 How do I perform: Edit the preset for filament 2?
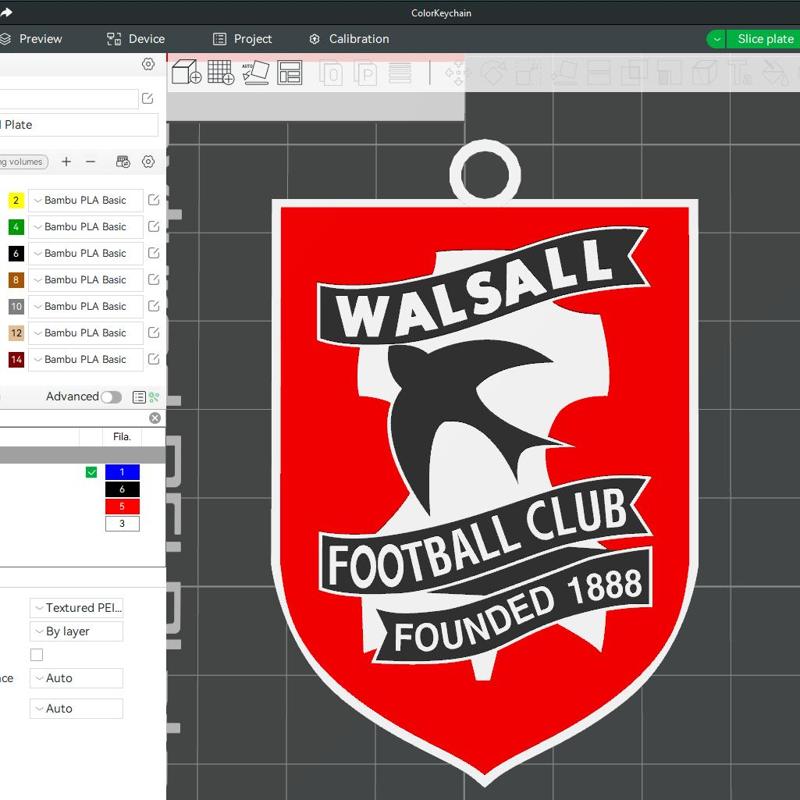154,200
